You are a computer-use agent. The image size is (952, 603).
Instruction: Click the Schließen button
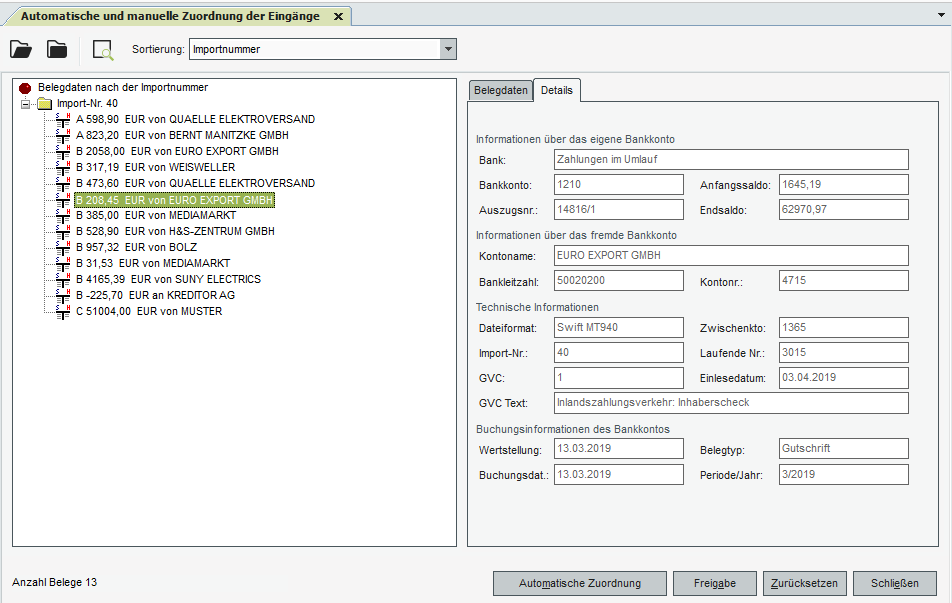895,584
